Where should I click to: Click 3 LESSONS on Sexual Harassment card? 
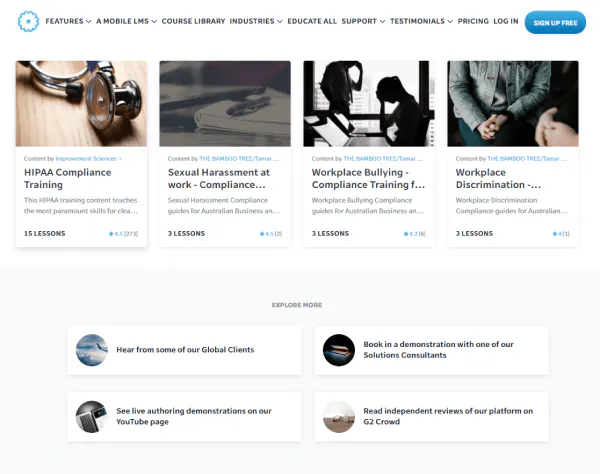coord(186,233)
